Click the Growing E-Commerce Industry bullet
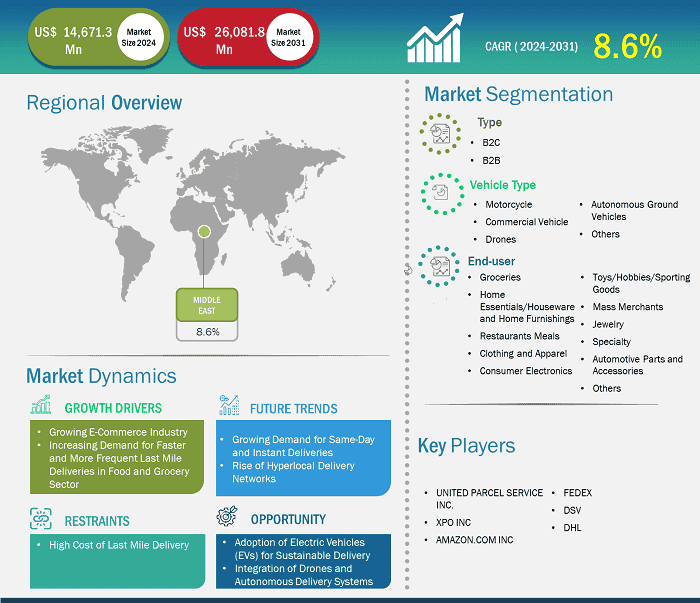This screenshot has height=603, width=700. click(x=118, y=432)
